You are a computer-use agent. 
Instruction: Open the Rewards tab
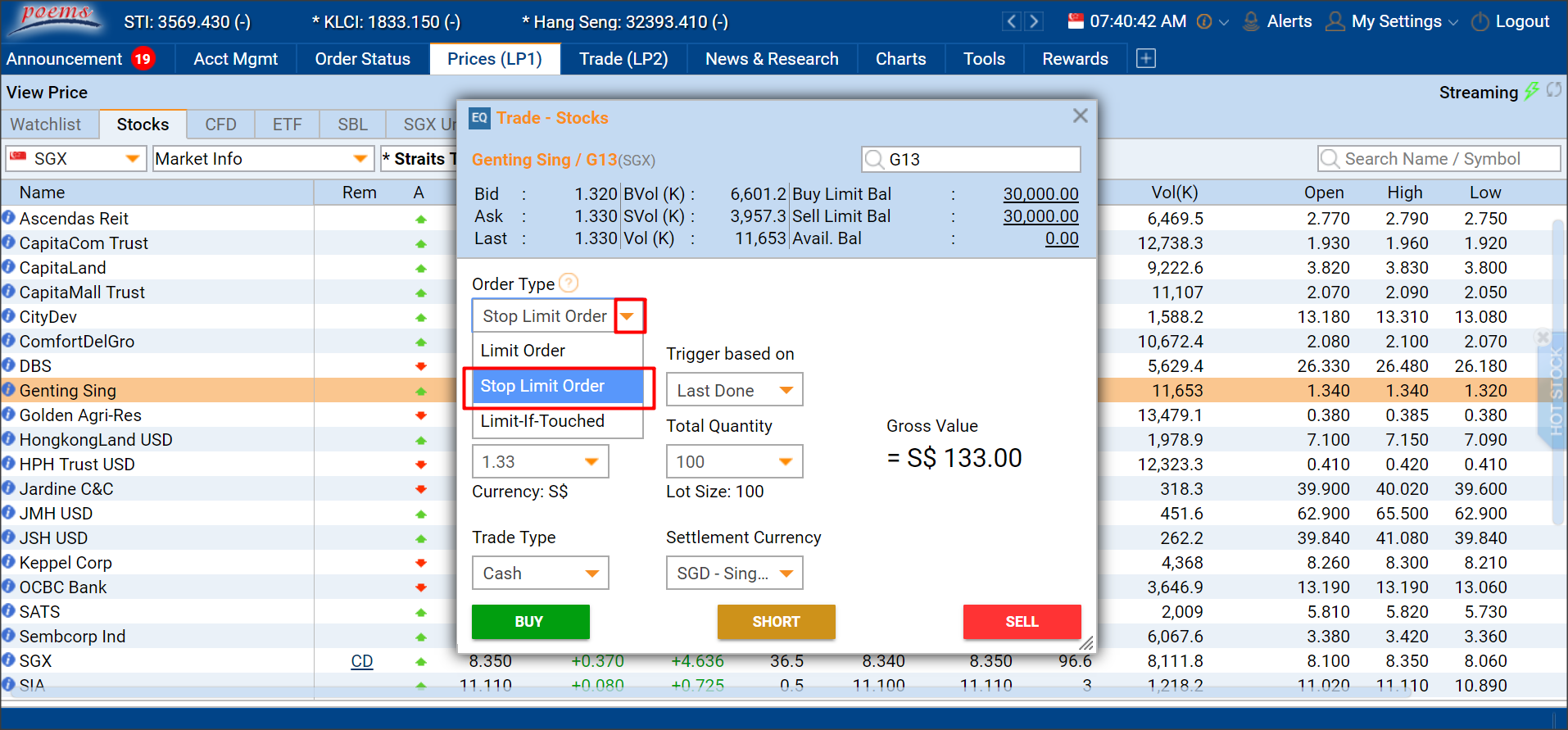click(x=1075, y=59)
